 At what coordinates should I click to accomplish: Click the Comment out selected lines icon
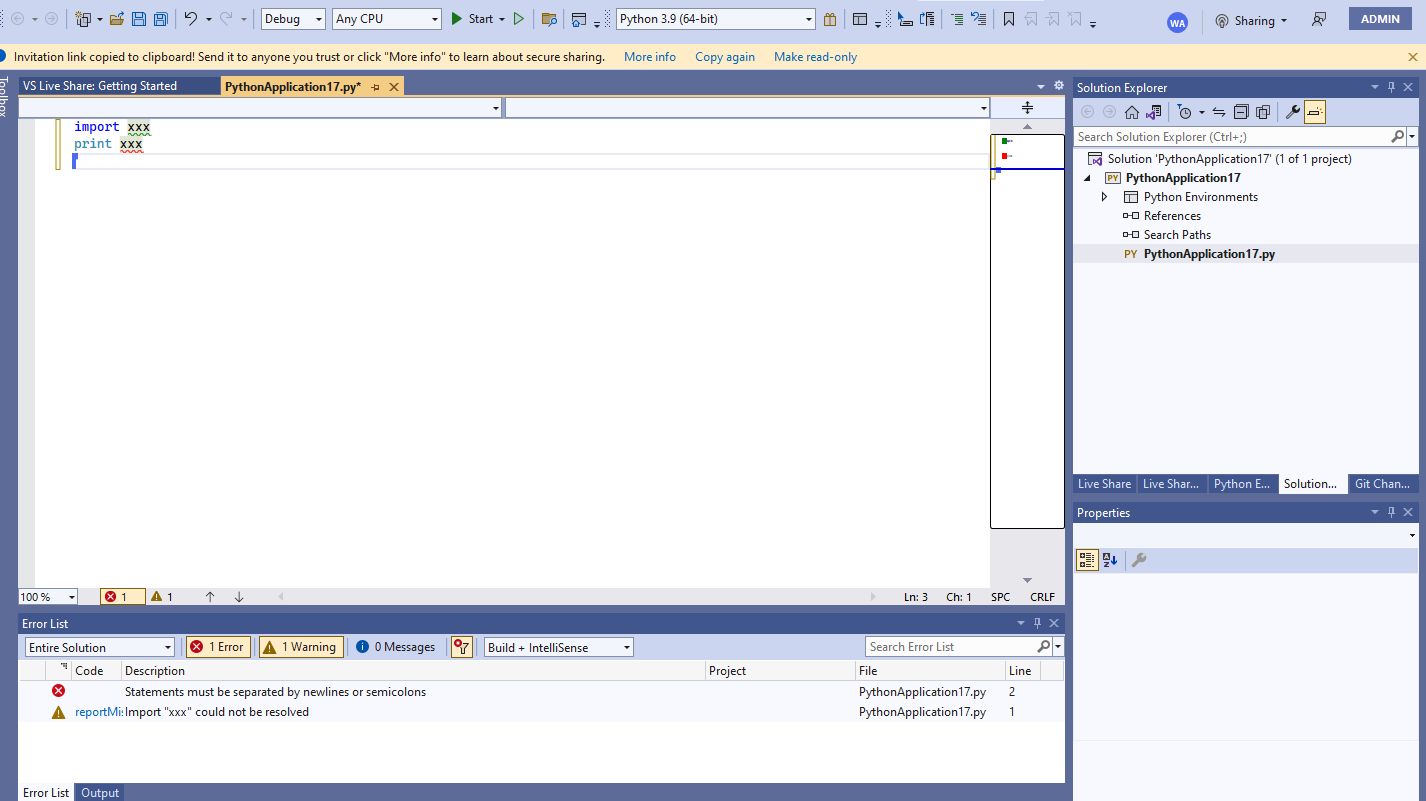point(957,19)
